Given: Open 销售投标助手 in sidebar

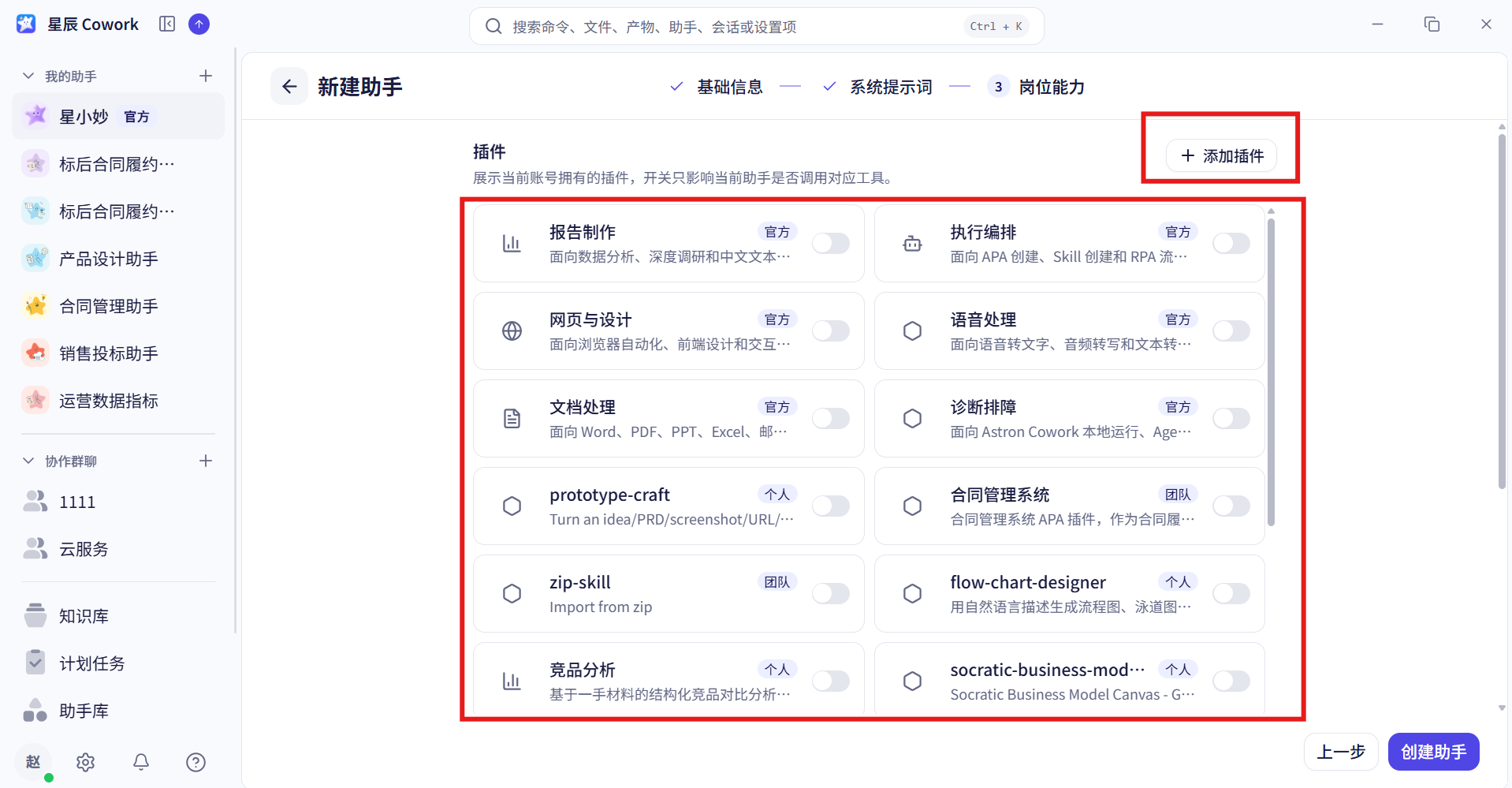Looking at the screenshot, I should coord(118,353).
